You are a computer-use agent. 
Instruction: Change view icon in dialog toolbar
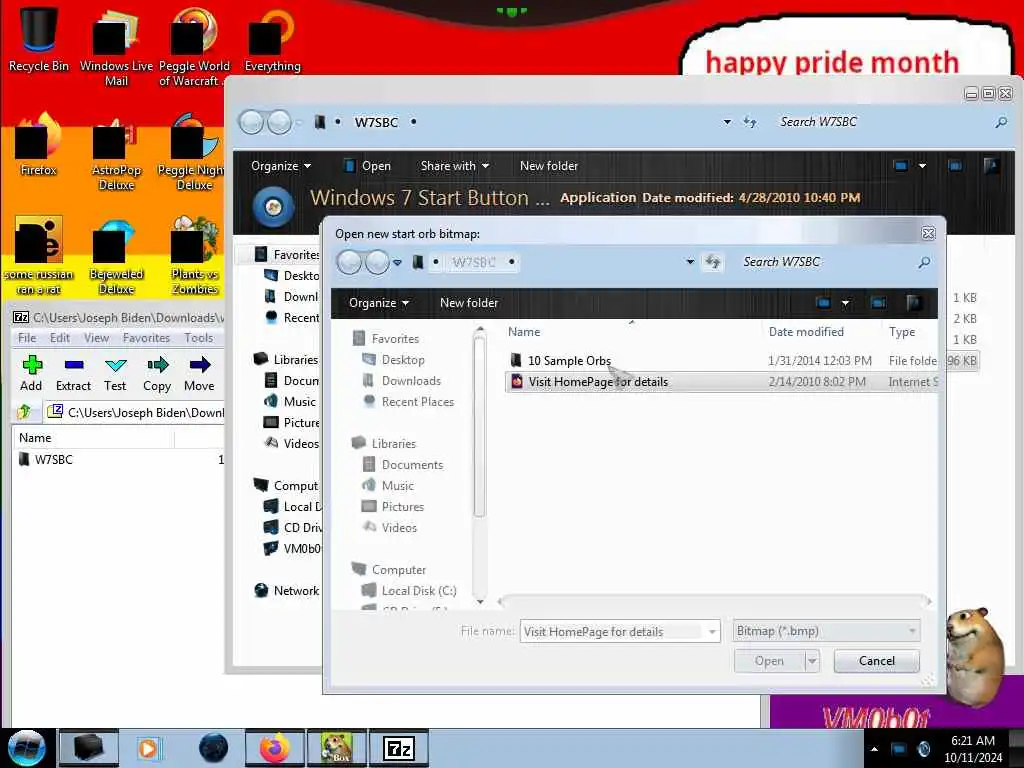[x=824, y=302]
